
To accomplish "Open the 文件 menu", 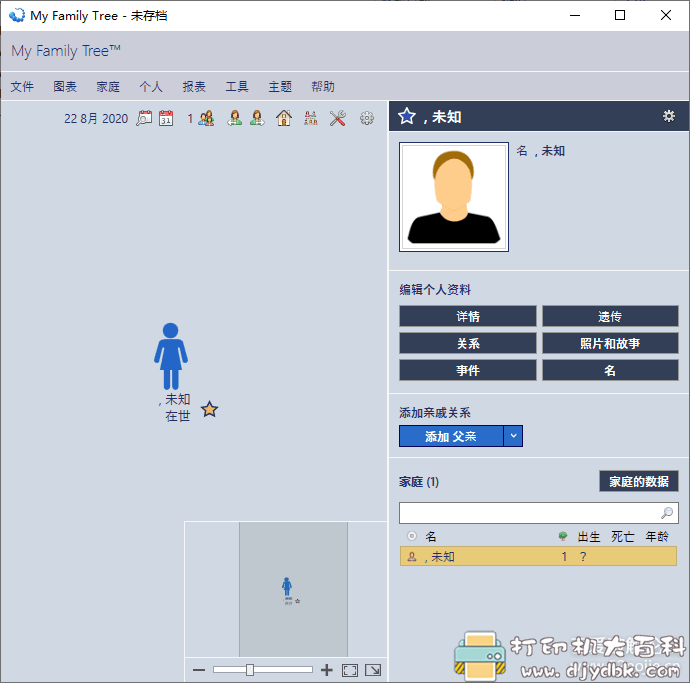I will (x=22, y=86).
